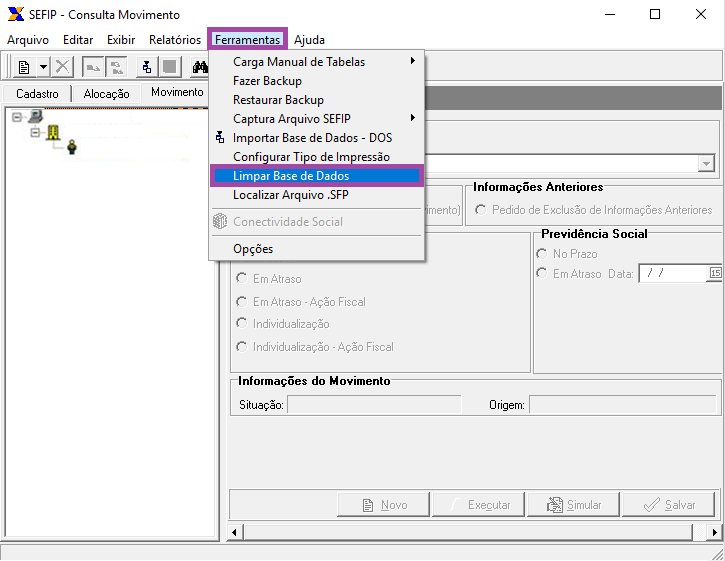Choose Limpar Base de Dados
This screenshot has width=725, height=561.
(x=316, y=176)
